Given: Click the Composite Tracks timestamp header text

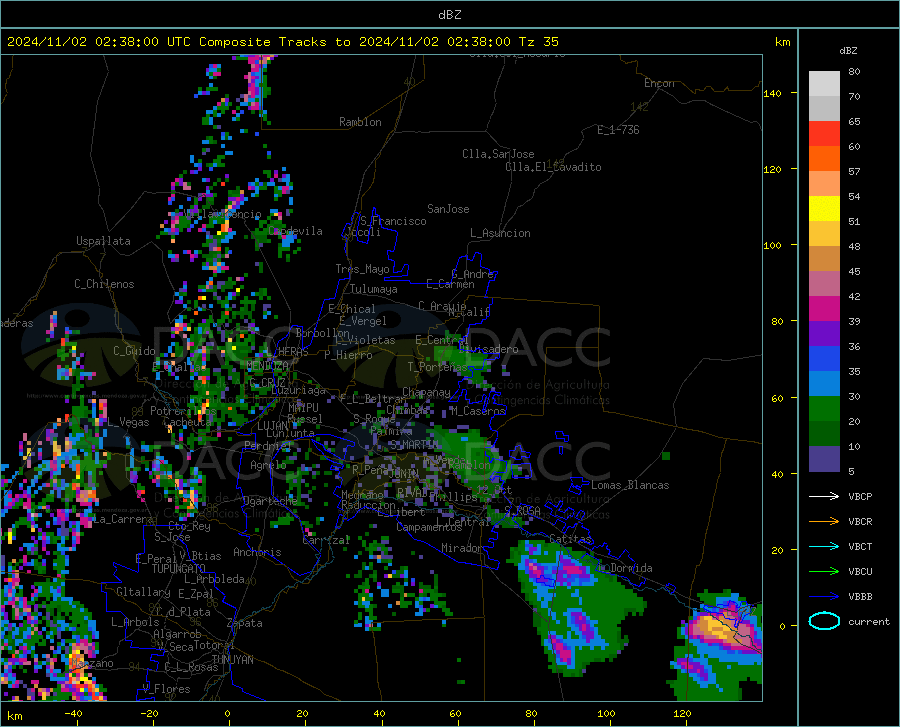Looking at the screenshot, I should tap(282, 42).
